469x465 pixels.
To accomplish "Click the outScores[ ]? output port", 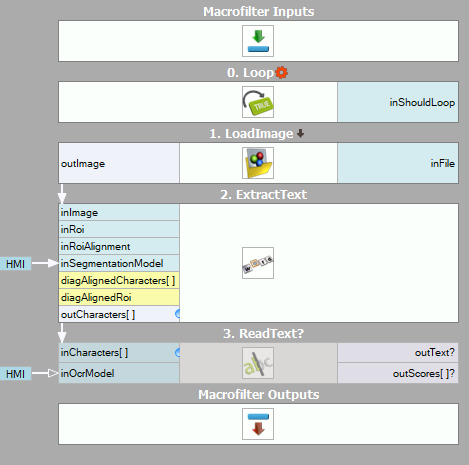I will [x=398, y=373].
